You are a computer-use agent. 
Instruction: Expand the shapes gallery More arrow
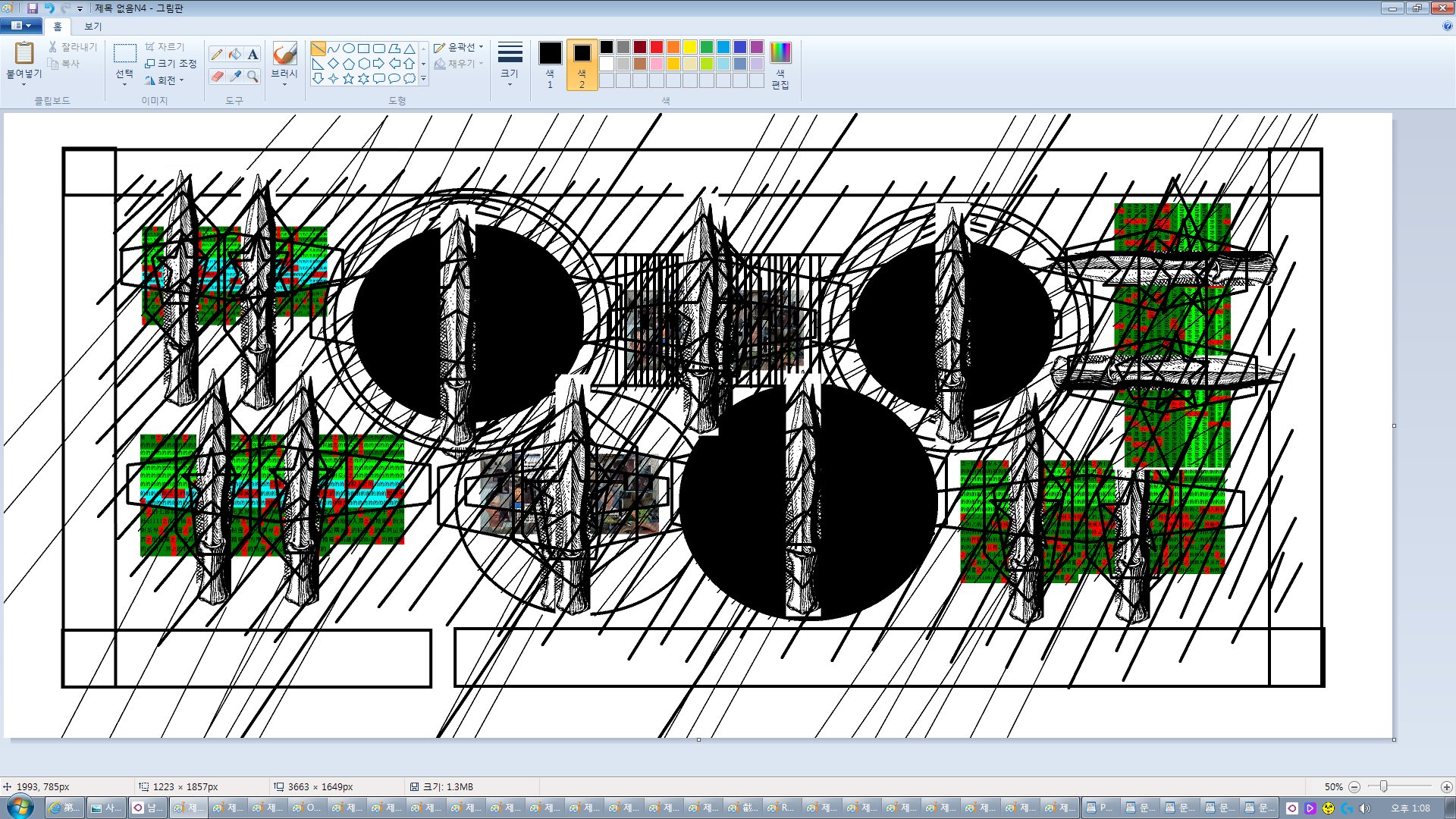point(423,79)
